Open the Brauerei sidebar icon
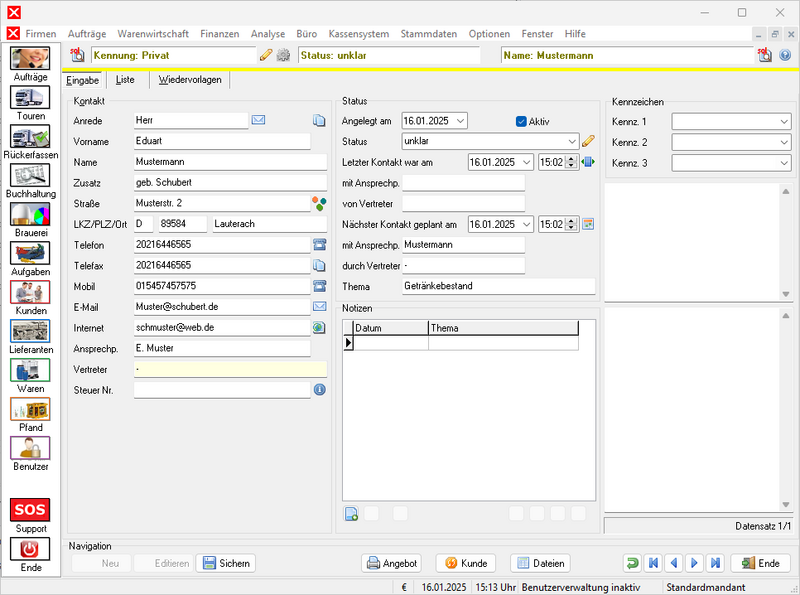The width and height of the screenshot is (800, 595). click(30, 214)
